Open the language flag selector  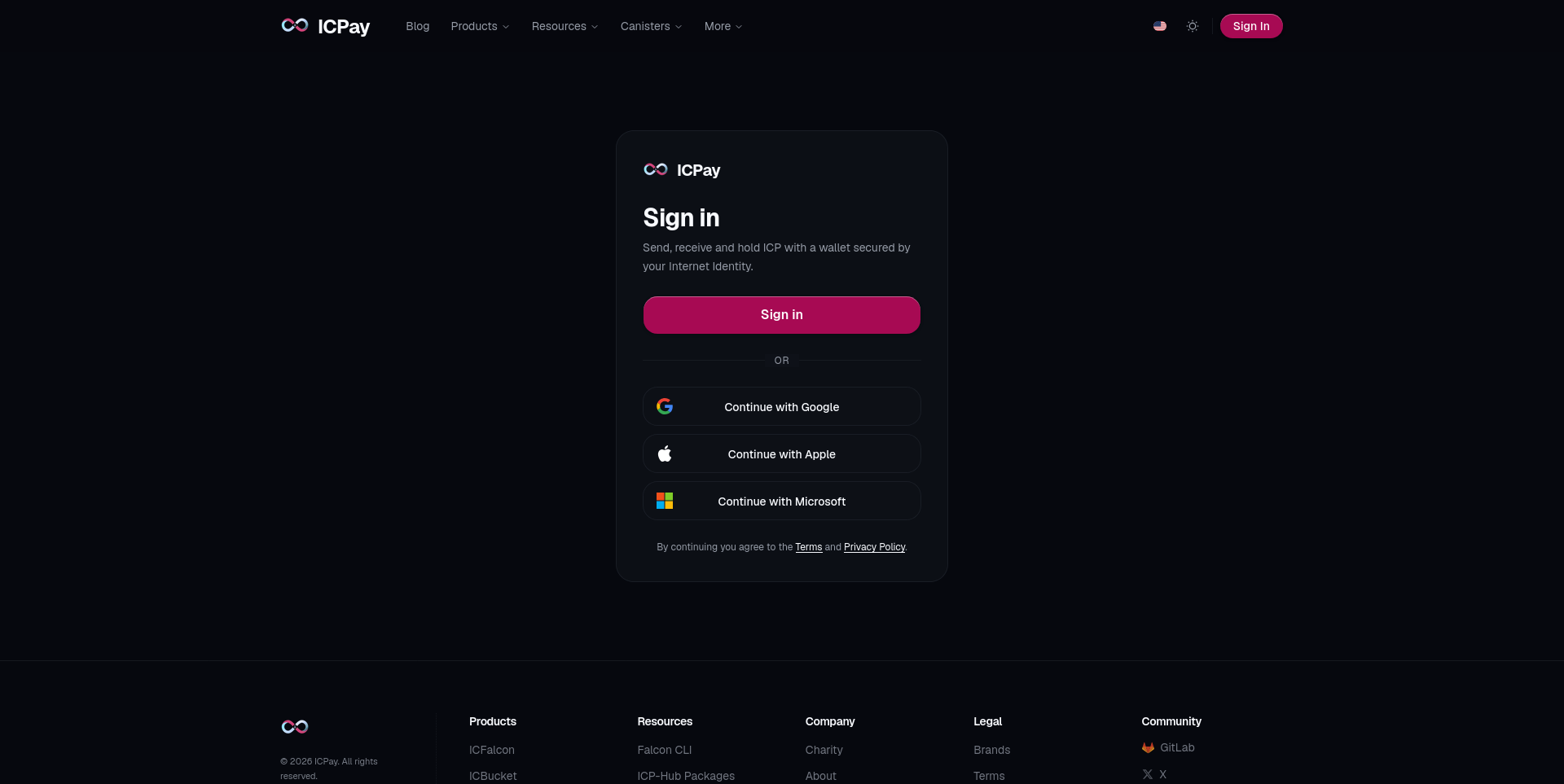pos(1160,26)
